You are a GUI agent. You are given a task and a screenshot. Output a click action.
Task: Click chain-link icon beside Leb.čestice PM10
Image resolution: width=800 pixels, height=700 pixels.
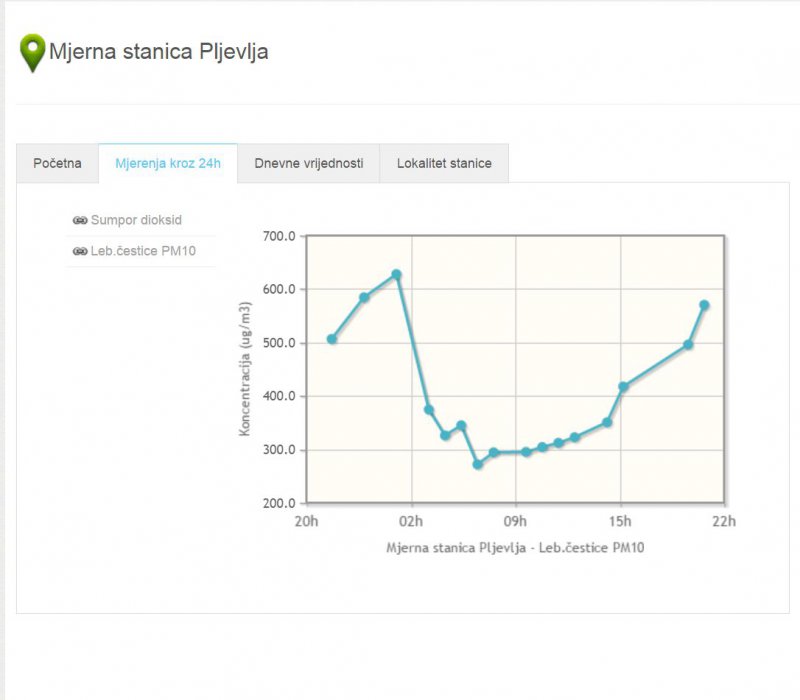click(x=80, y=251)
